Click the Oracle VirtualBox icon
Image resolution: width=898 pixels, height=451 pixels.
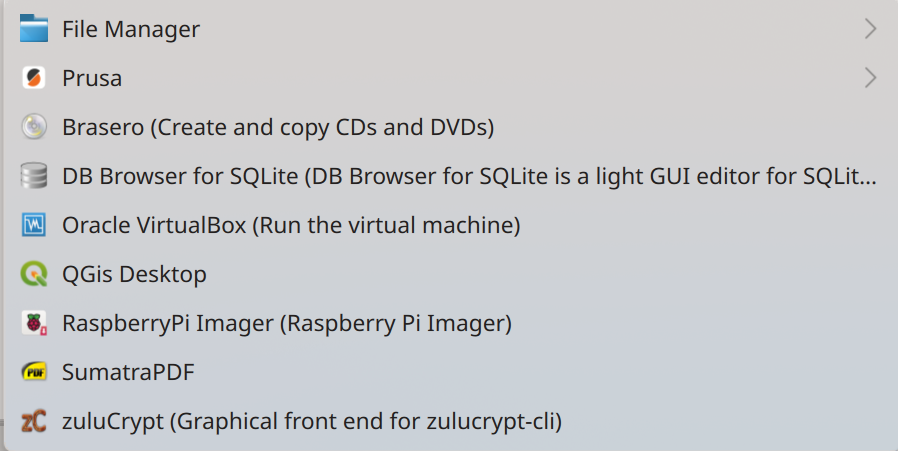pyautogui.click(x=34, y=225)
